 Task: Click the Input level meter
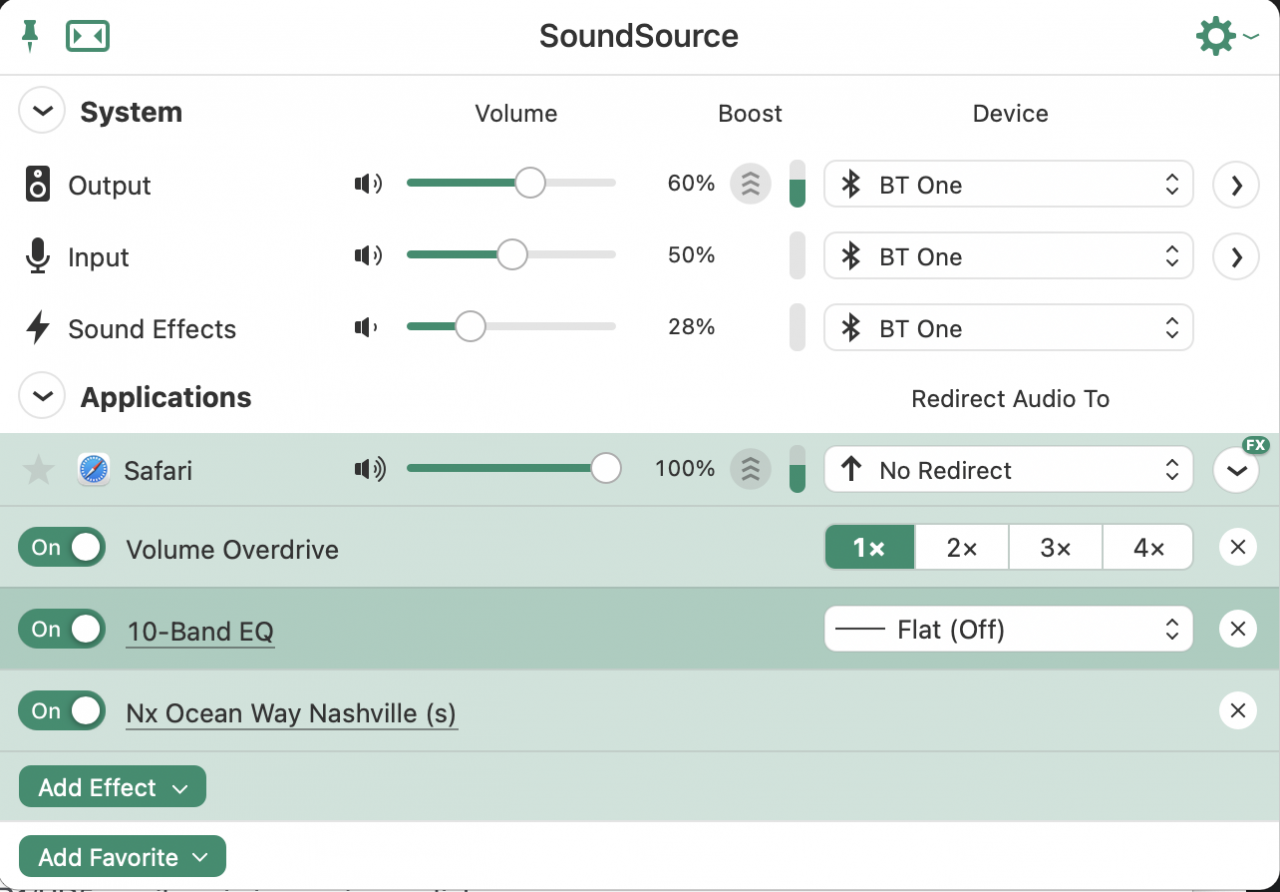point(797,256)
